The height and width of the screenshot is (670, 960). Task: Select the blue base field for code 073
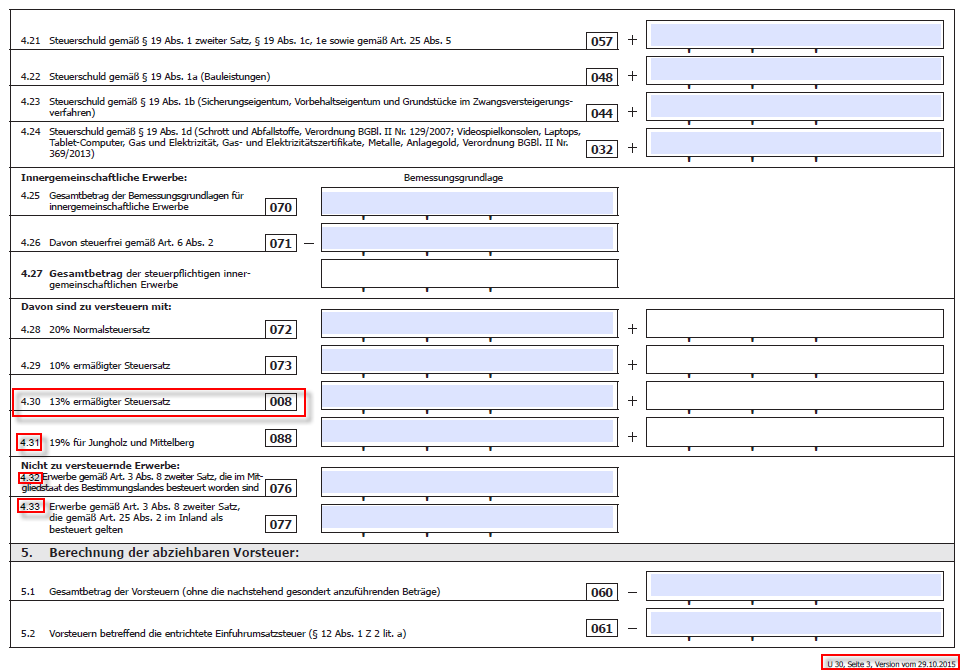469,360
